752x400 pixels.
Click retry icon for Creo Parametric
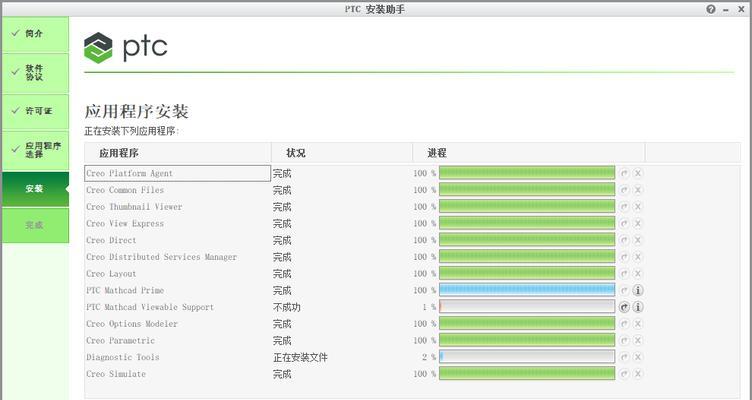click(624, 341)
